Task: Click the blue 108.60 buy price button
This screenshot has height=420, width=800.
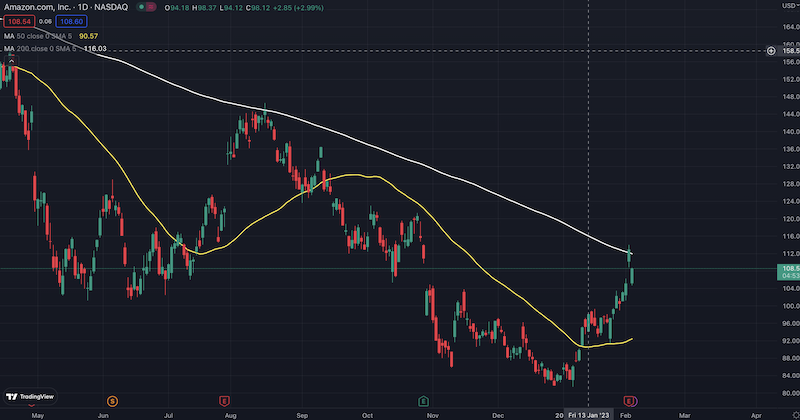Action: point(71,21)
